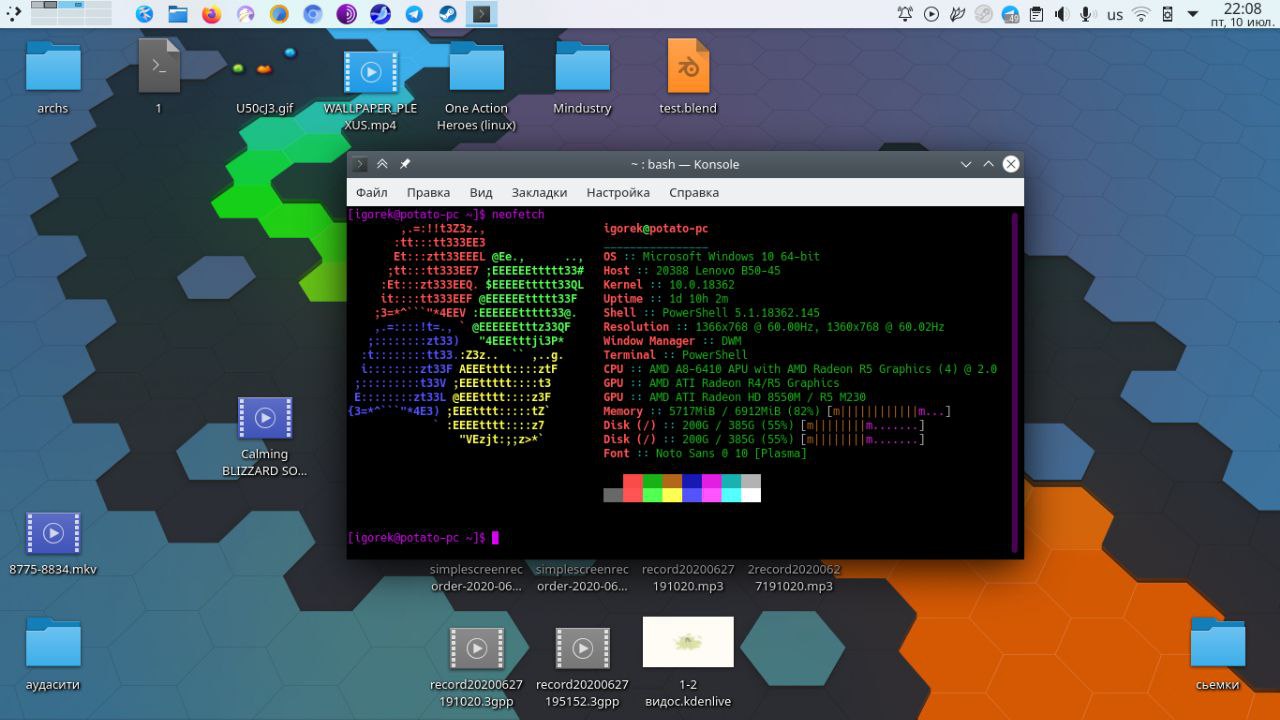Open the Файл menu in Konsole
This screenshot has height=720, width=1280.
click(x=371, y=192)
